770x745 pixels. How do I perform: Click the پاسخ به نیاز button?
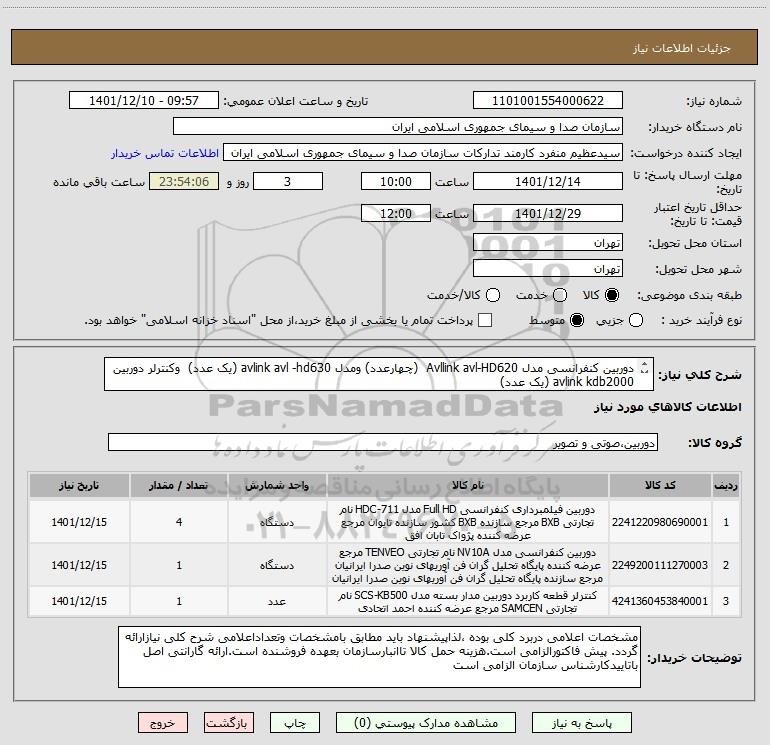pyautogui.click(x=581, y=723)
